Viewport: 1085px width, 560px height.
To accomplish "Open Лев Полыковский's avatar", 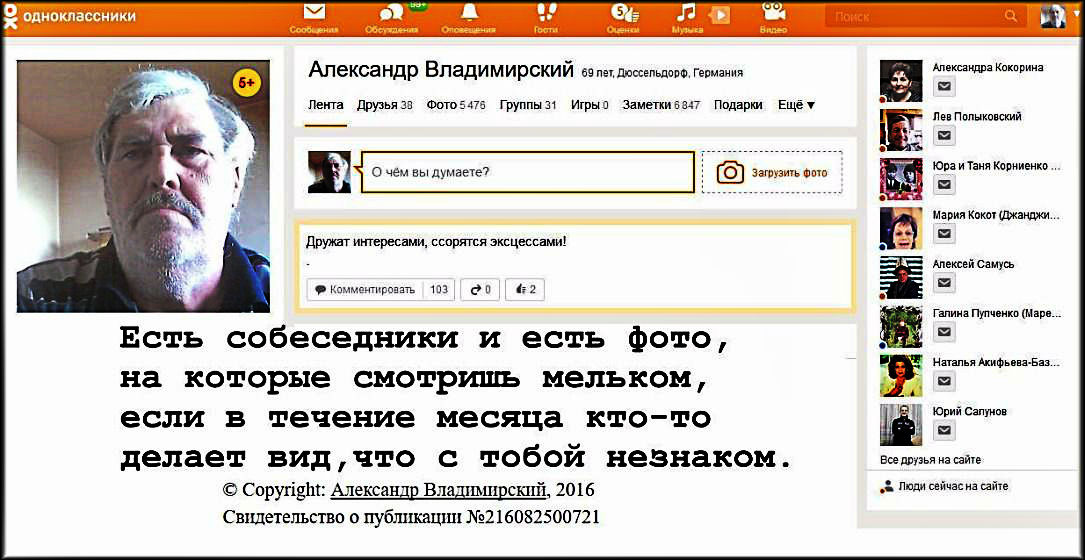I will (901, 130).
